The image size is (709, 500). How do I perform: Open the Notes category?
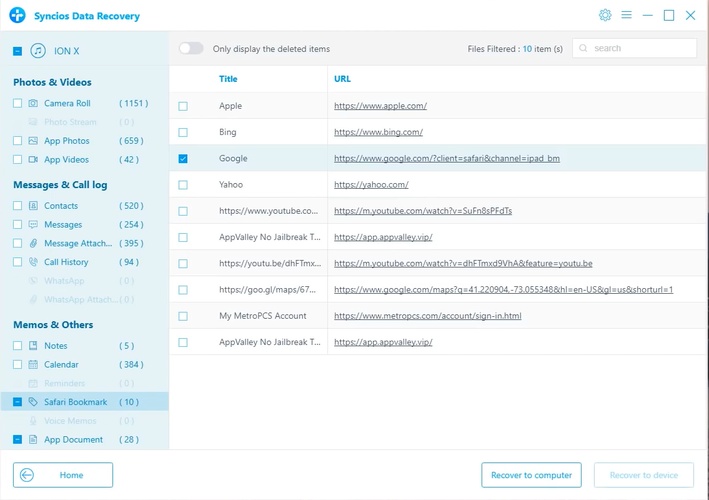(56, 346)
